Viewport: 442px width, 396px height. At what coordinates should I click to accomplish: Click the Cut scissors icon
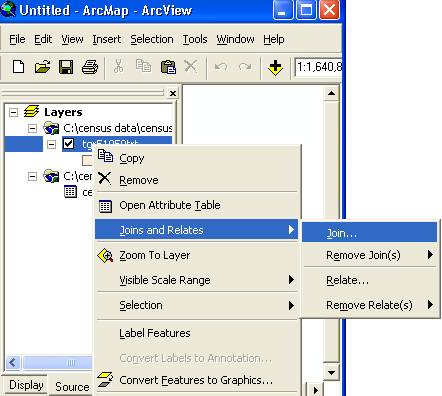[118, 66]
